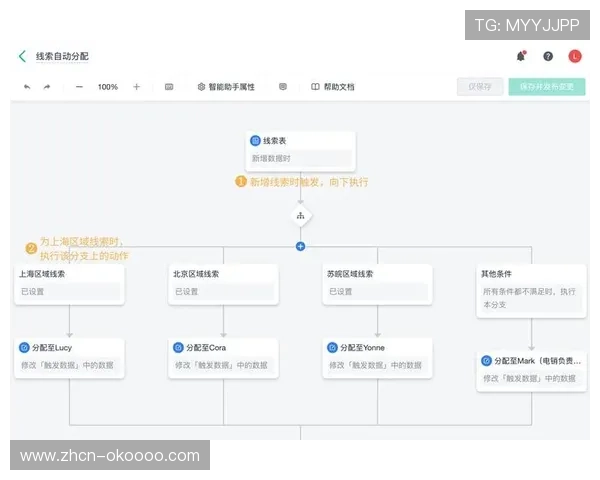Select the 分配至Yonne action node
Image resolution: width=600 pixels, height=480 pixels.
(x=378, y=358)
